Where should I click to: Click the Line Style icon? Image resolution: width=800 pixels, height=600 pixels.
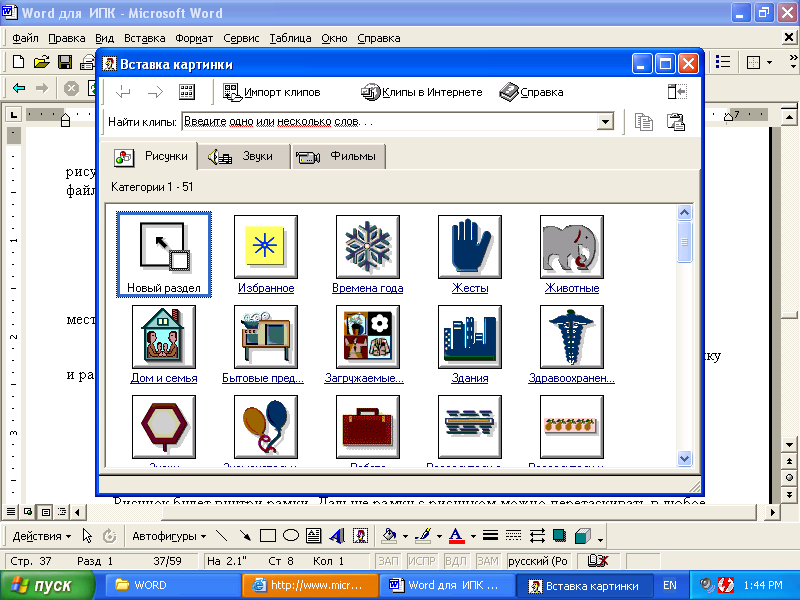tap(490, 536)
